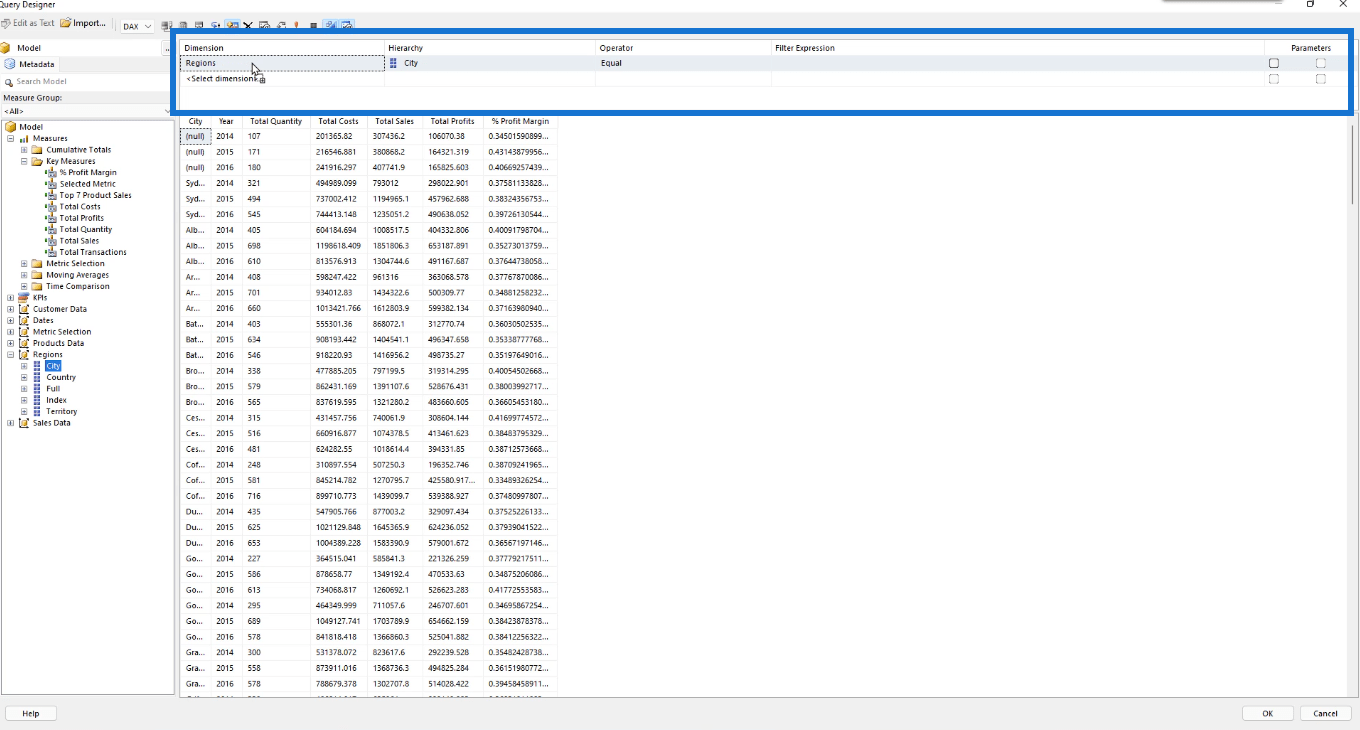Image resolution: width=1360 pixels, height=730 pixels.
Task: Select the Total Transactions measure icon
Action: click(51, 252)
